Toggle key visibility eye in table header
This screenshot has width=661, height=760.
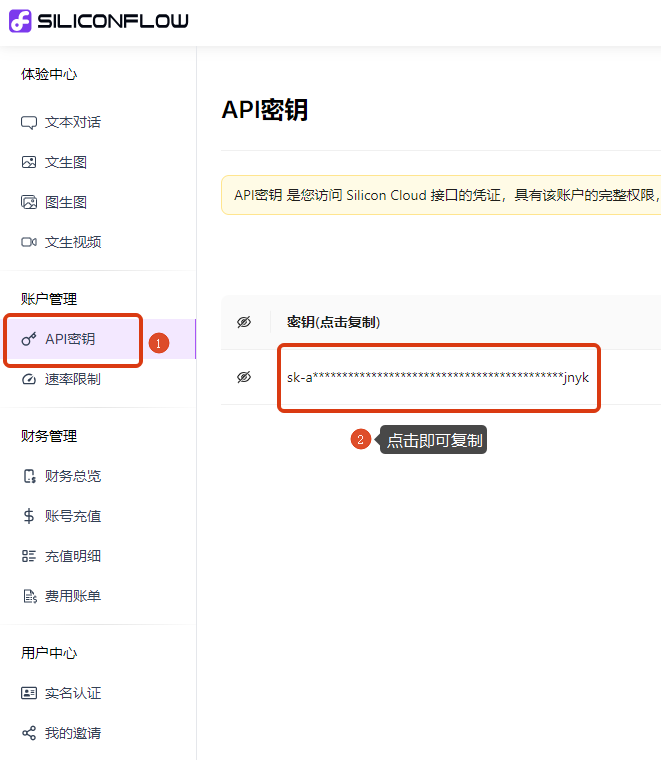point(244,322)
